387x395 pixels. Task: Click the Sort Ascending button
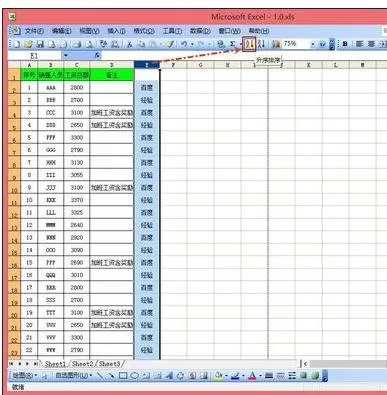[249, 44]
